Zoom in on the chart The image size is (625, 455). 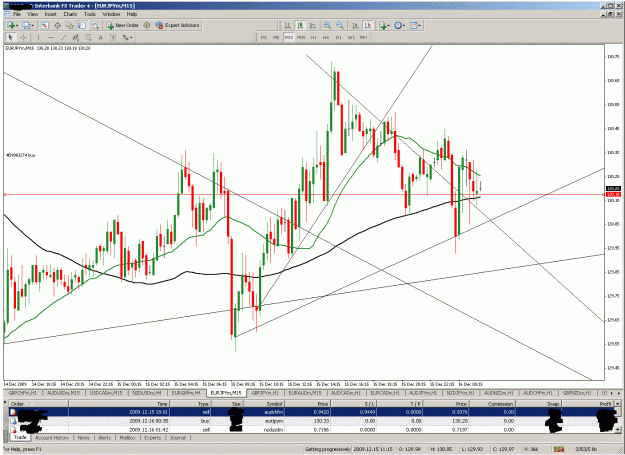pos(327,25)
